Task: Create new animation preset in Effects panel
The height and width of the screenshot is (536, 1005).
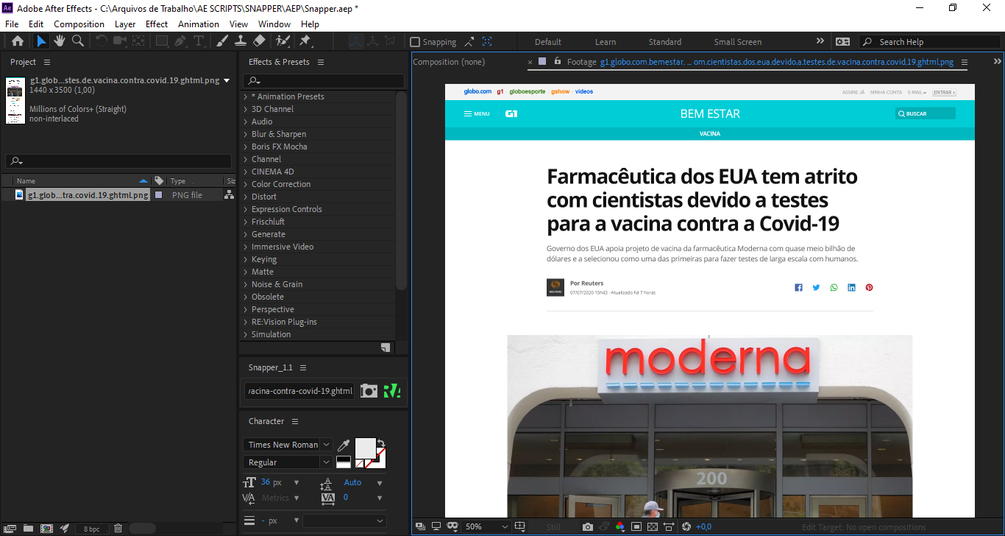Action: click(385, 348)
